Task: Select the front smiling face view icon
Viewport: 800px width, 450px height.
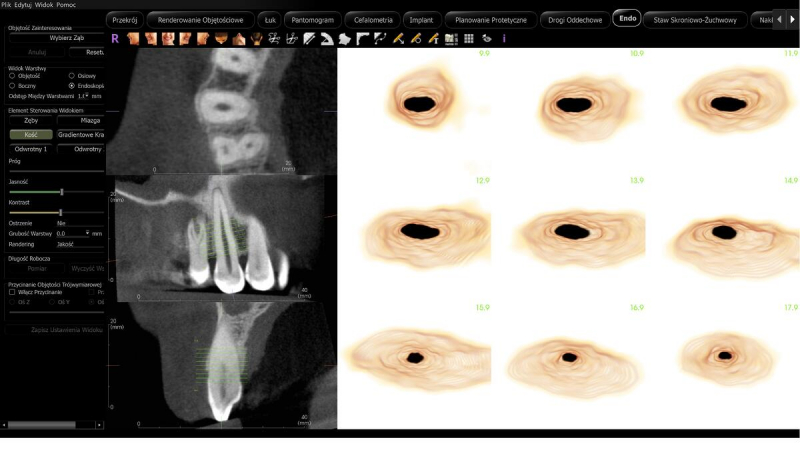Action: [168, 39]
